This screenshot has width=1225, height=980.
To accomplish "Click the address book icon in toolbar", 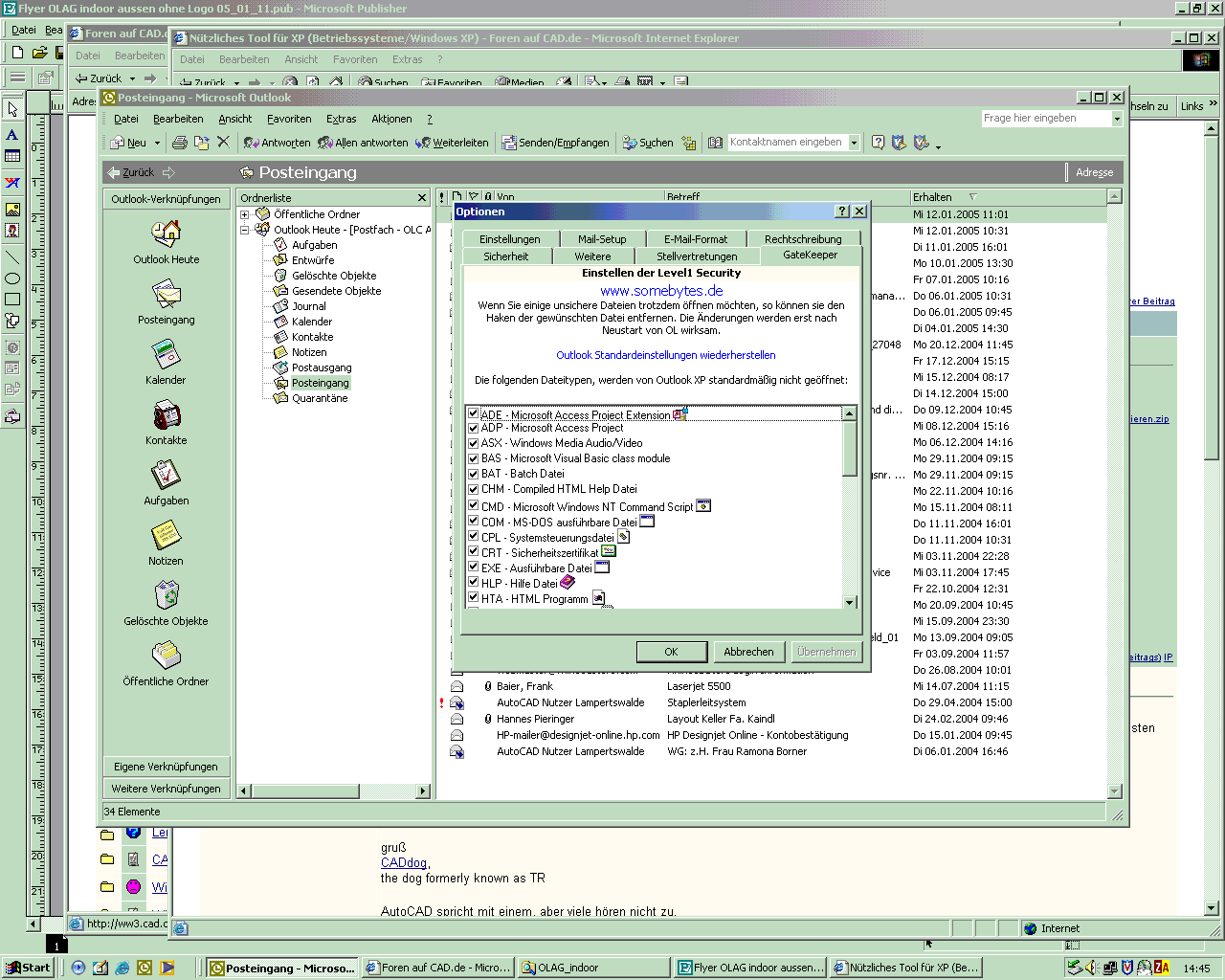I will [715, 143].
